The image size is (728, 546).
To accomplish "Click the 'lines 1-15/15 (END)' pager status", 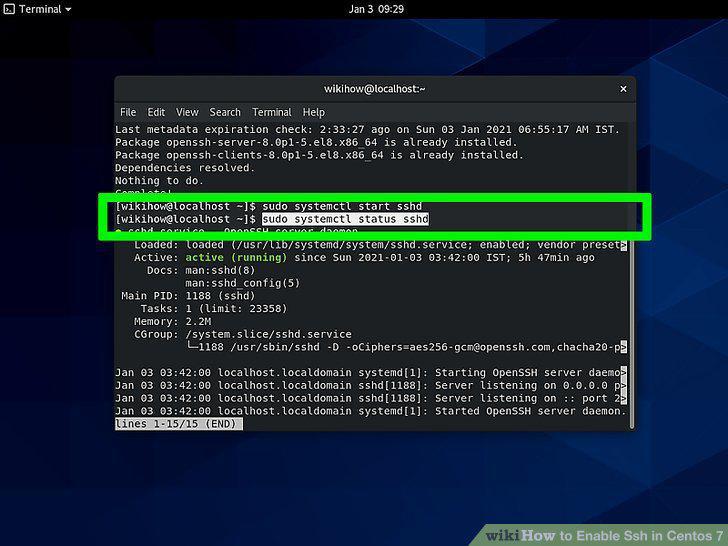I will tap(178, 424).
